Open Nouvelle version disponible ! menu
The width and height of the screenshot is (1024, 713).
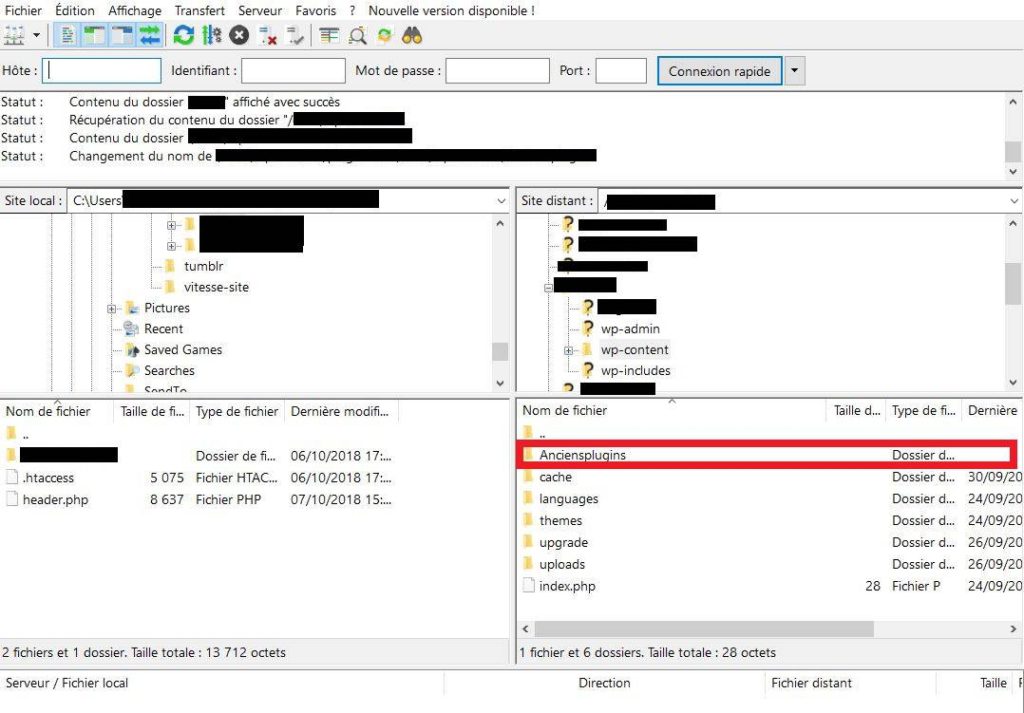[x=451, y=10]
